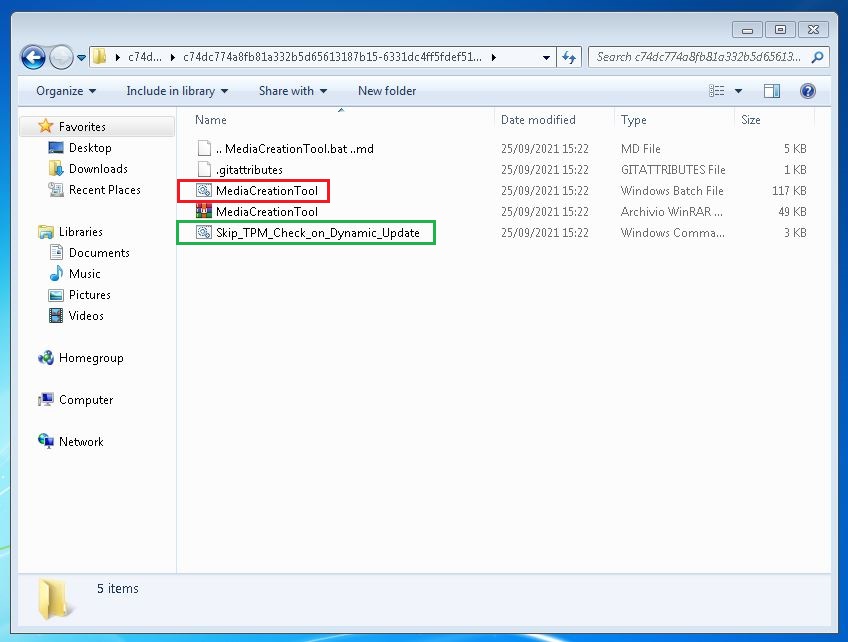The image size is (848, 642).
Task: Expand the arrow after c74d... breadcrumb
Action: pyautogui.click(x=173, y=57)
